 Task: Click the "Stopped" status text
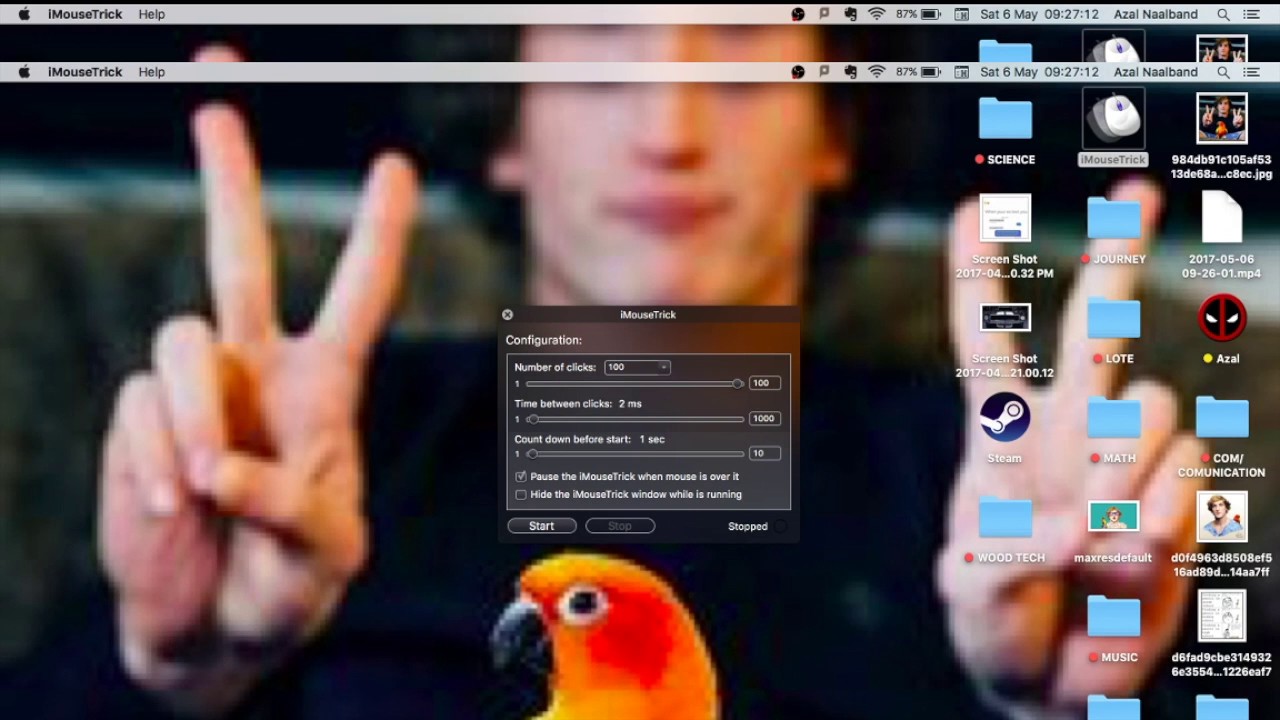point(748,527)
